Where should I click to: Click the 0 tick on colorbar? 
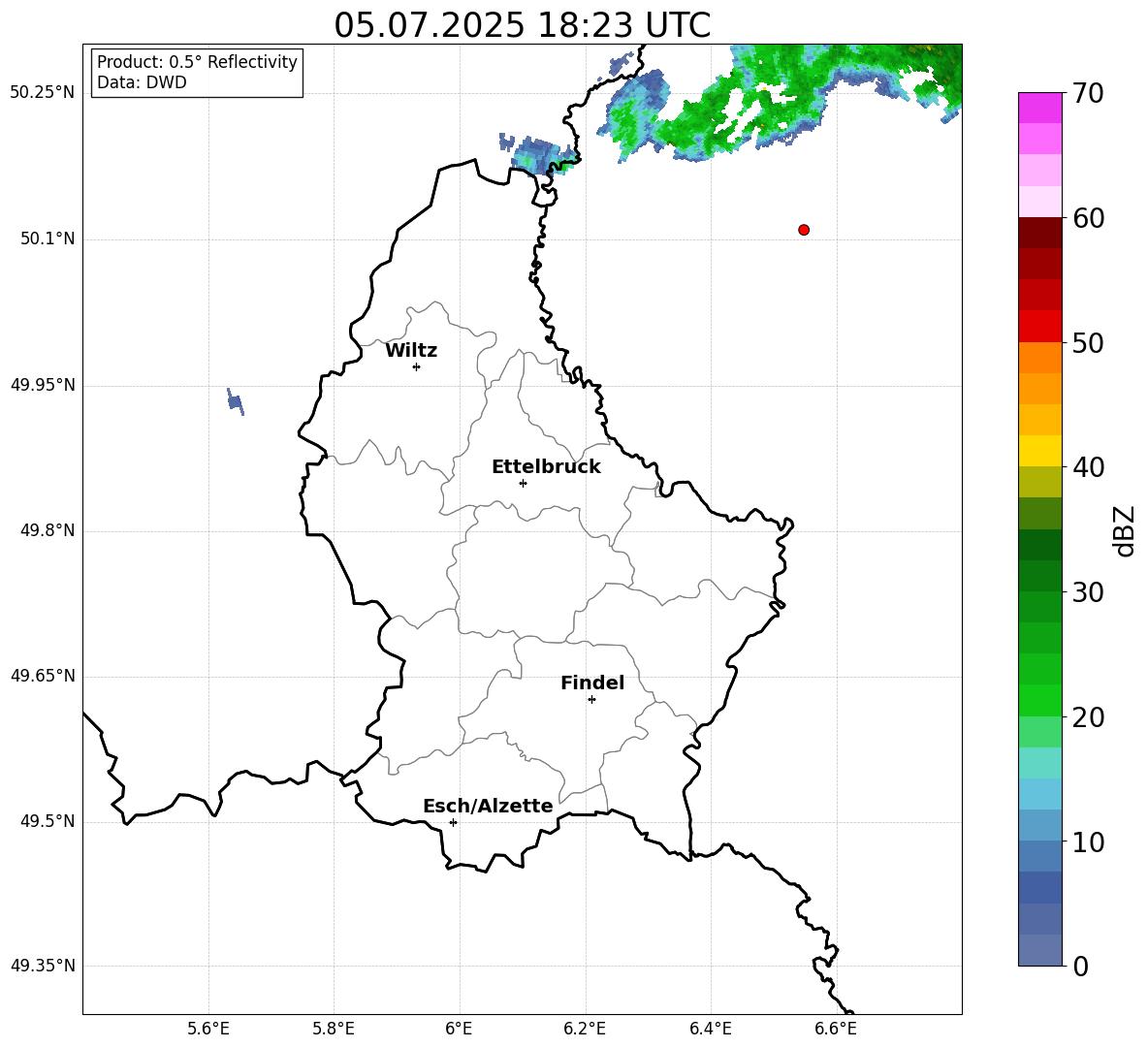(1080, 966)
